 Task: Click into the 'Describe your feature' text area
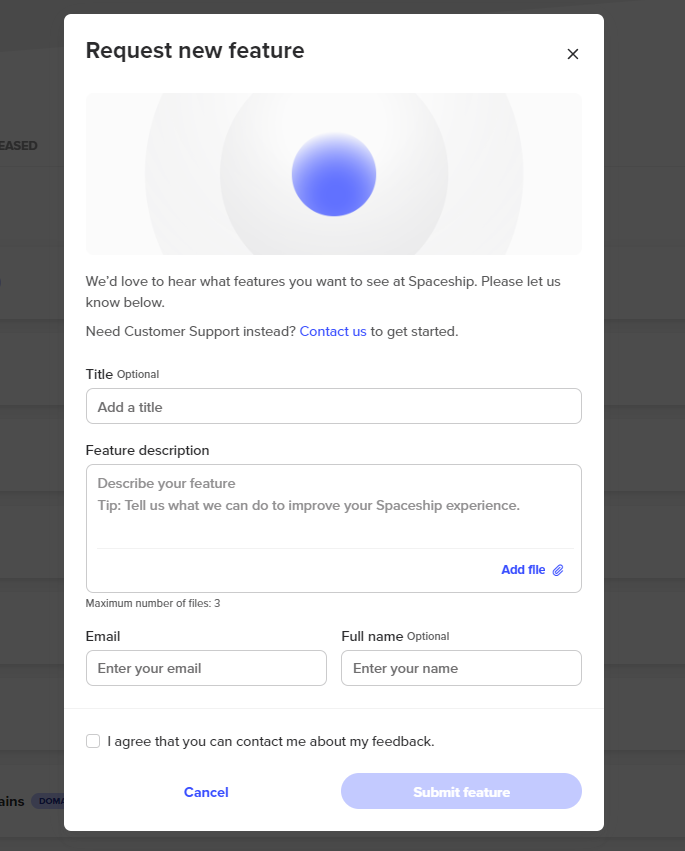pos(334,506)
